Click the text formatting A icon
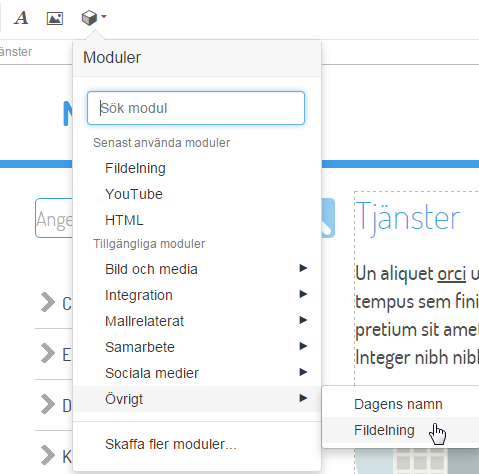The width and height of the screenshot is (479, 474). pos(21,18)
